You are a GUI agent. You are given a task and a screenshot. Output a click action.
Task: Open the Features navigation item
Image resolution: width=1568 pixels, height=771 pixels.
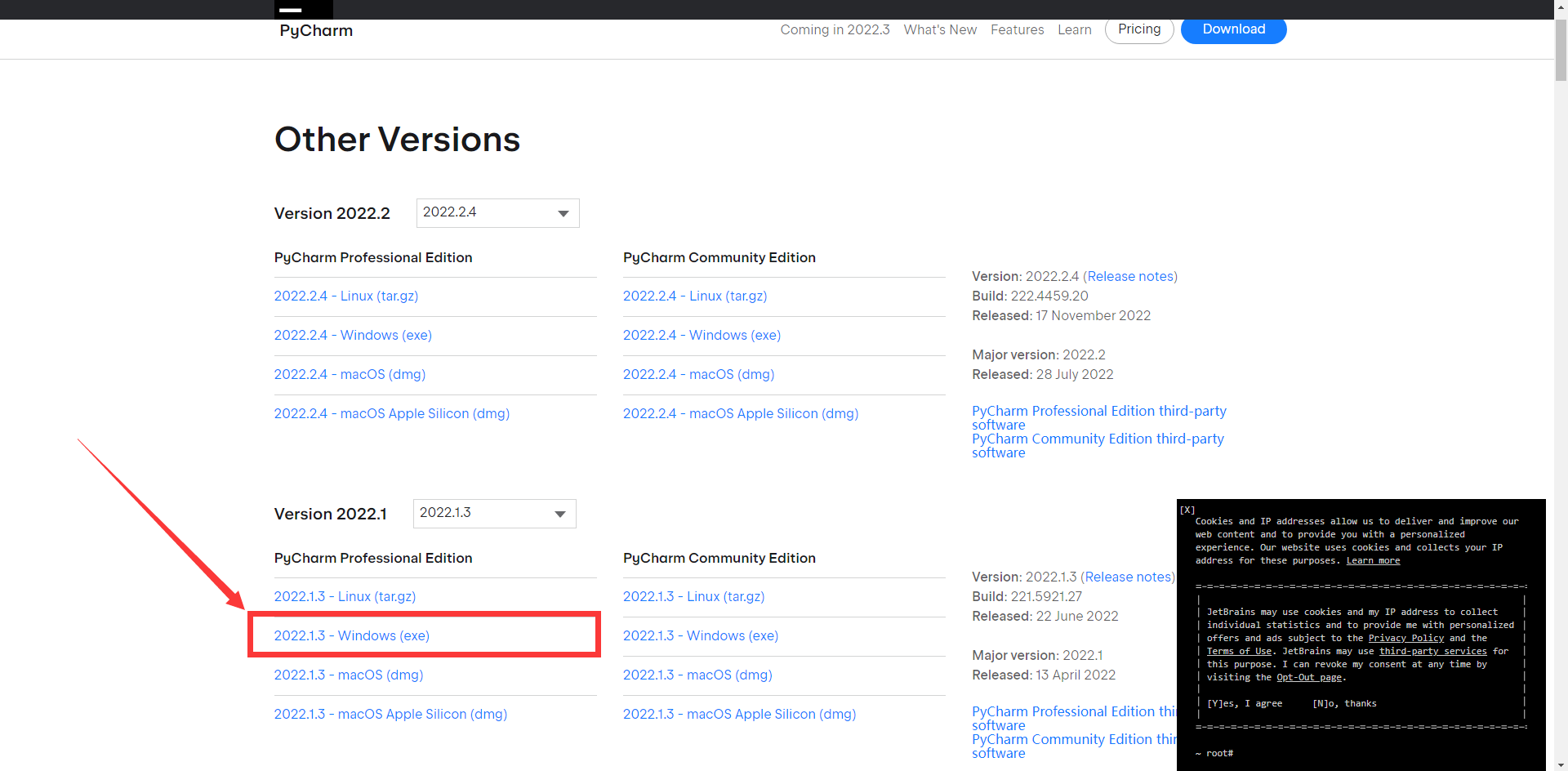click(1017, 29)
